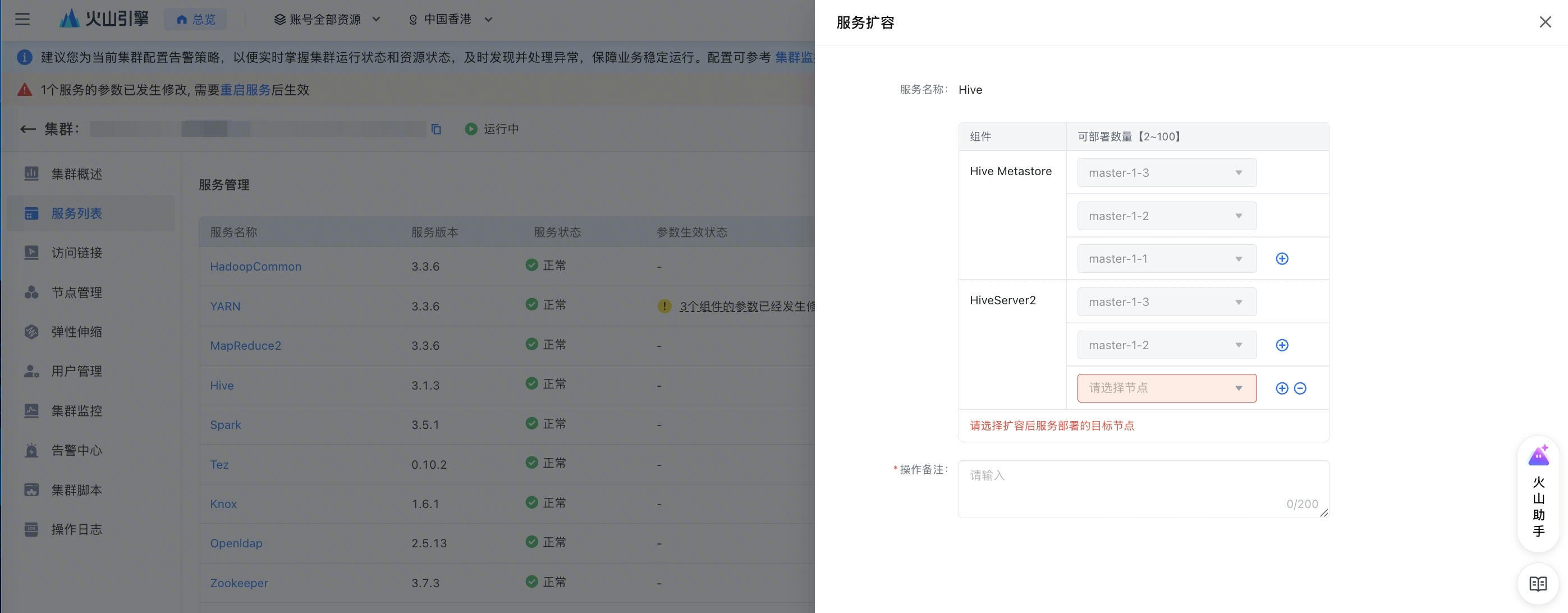Click plus icon beside 请选择节点 row
Image resolution: width=1568 pixels, height=613 pixels.
coord(1282,388)
